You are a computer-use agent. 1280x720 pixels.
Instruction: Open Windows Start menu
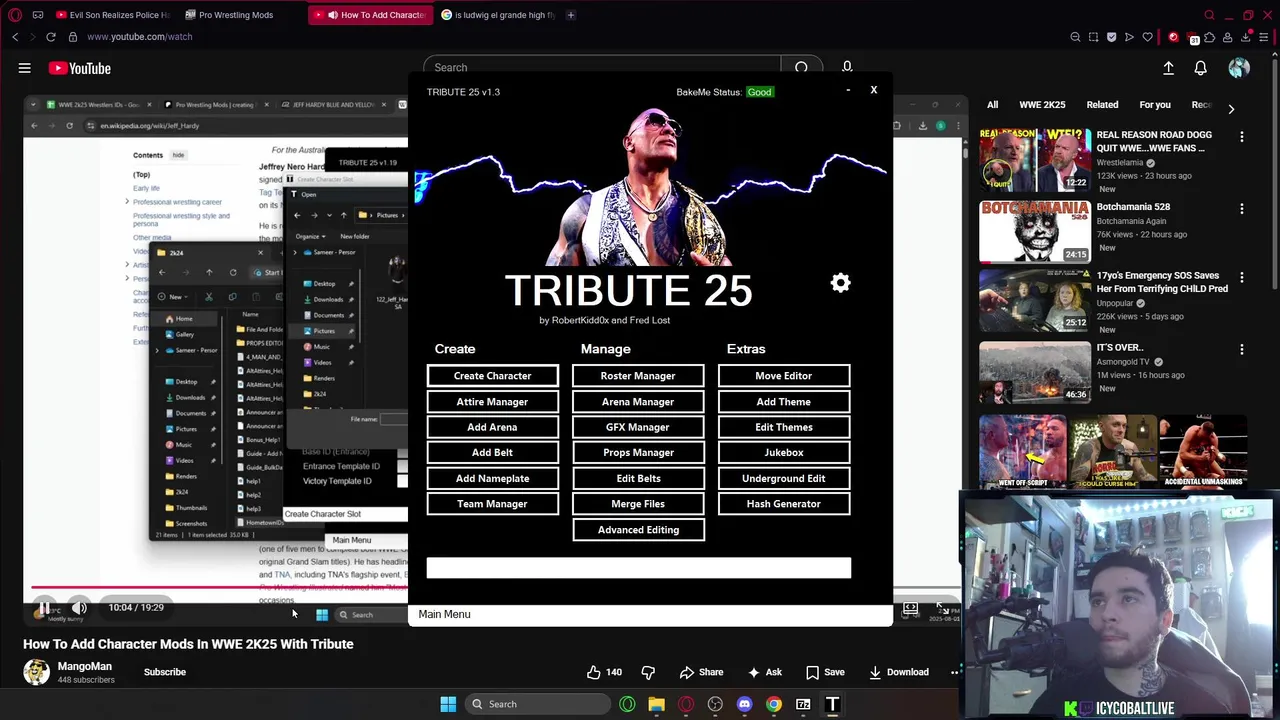pos(448,704)
